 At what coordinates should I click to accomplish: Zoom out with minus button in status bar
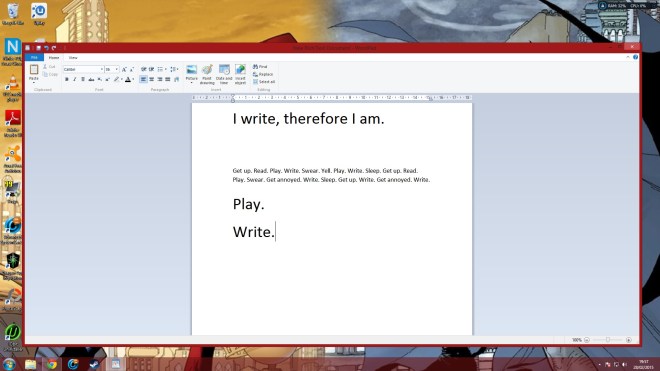point(587,340)
